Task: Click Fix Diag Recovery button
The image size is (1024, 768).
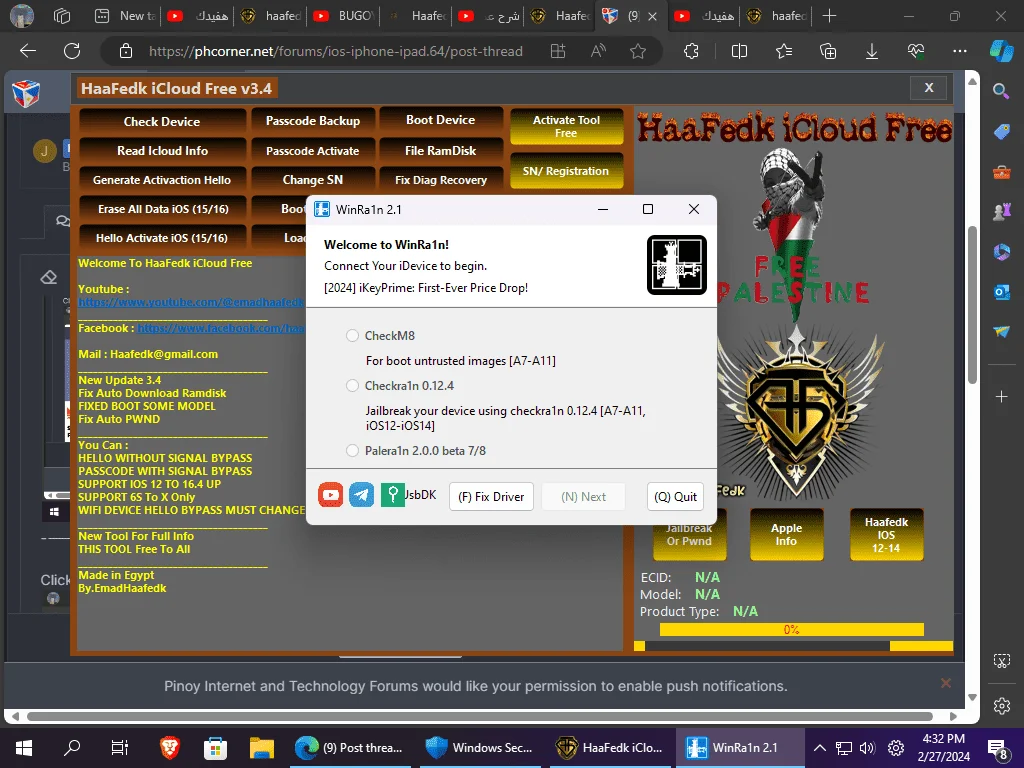Action: [441, 180]
